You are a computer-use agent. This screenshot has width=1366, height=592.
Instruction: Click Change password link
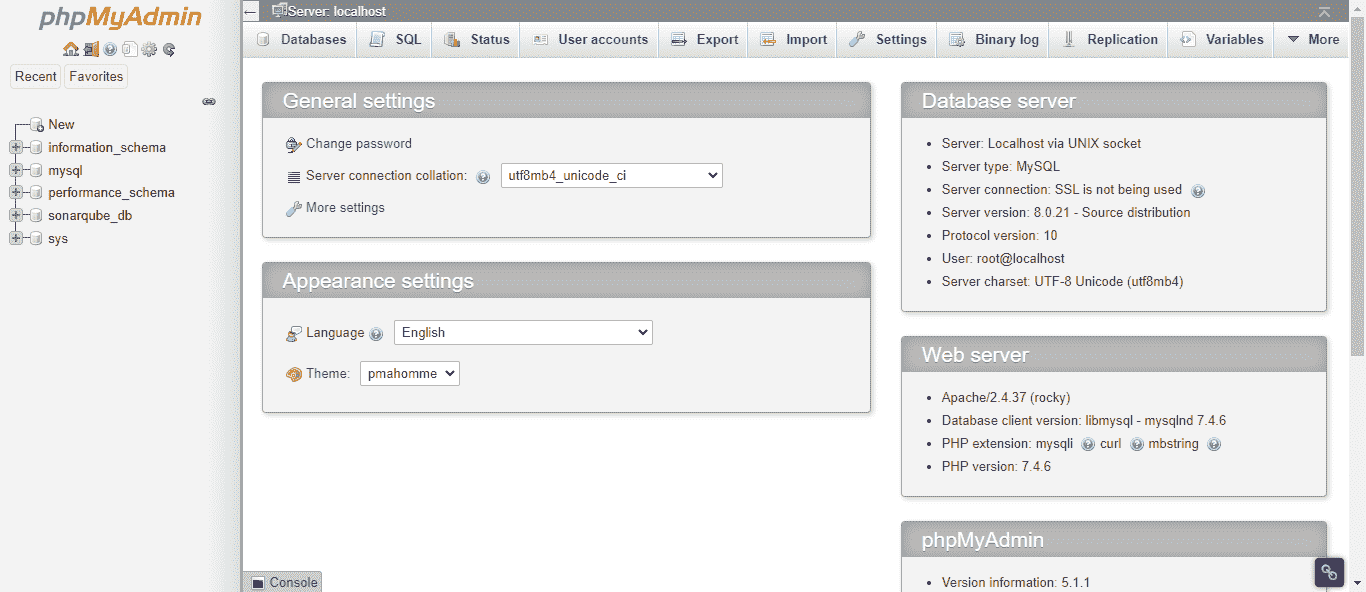tap(359, 144)
